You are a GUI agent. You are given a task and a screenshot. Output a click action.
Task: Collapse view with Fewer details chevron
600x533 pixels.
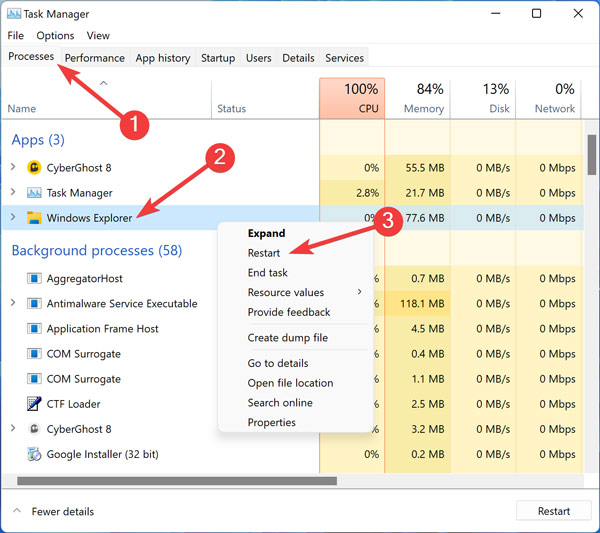pyautogui.click(x=17, y=510)
